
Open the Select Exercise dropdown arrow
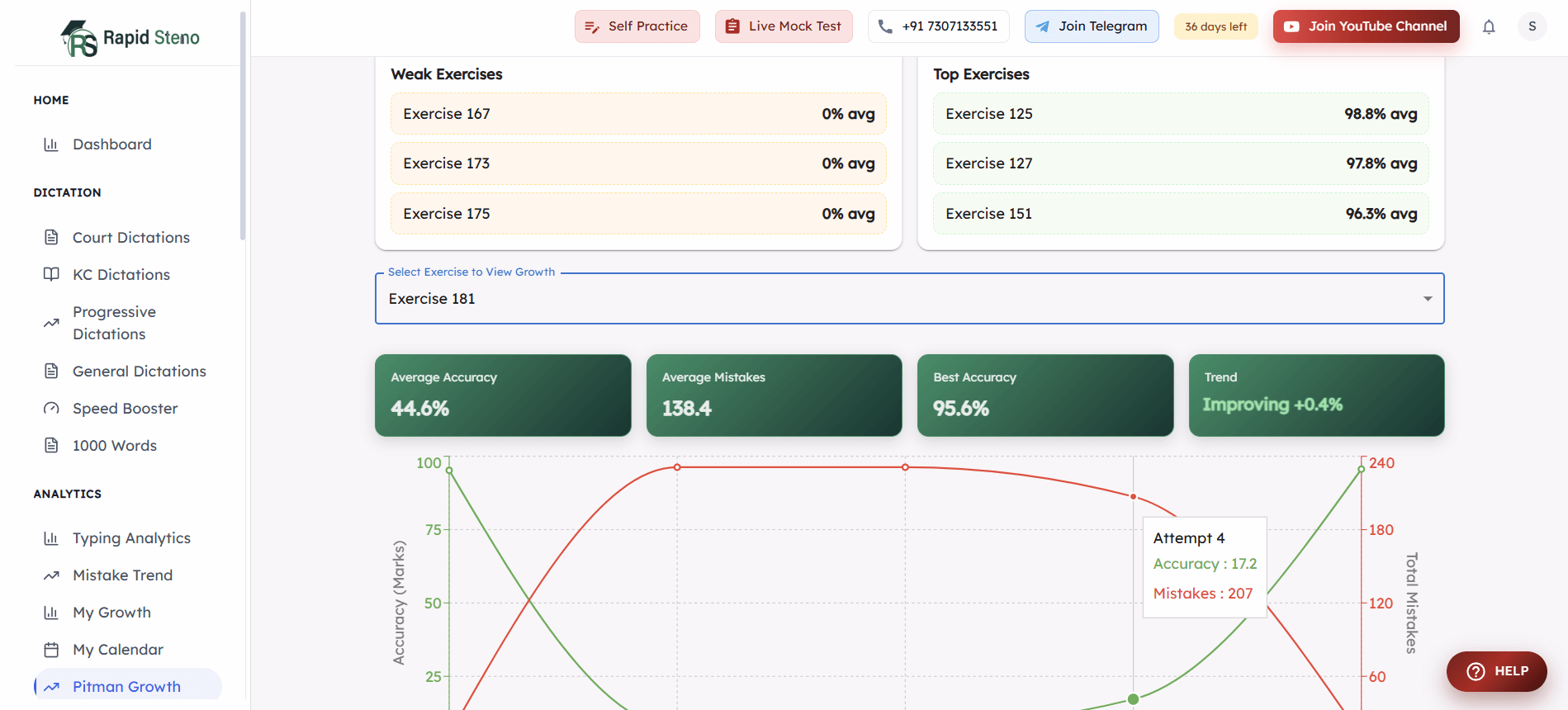[x=1428, y=299]
